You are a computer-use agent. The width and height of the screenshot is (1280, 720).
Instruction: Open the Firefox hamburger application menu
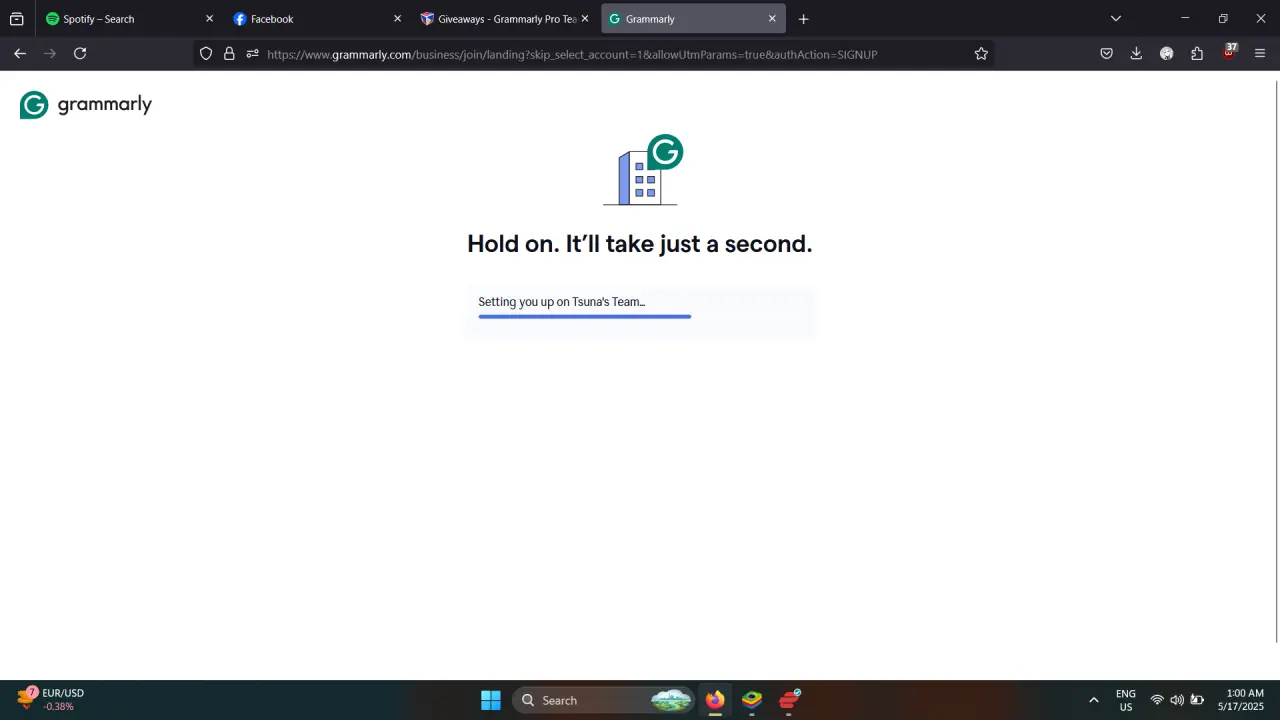[1260, 54]
